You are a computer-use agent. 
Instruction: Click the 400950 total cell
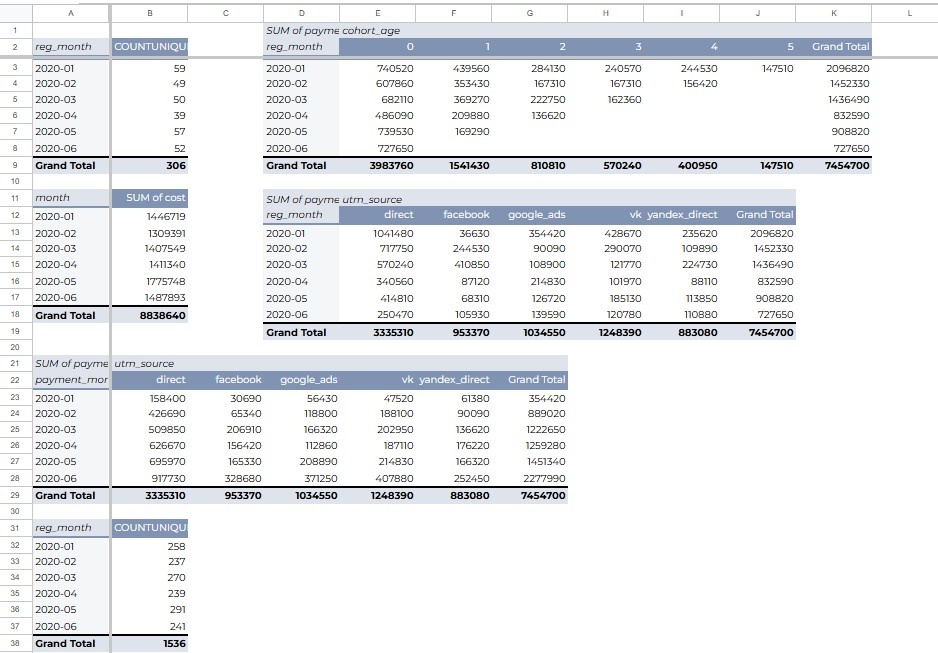pos(681,166)
